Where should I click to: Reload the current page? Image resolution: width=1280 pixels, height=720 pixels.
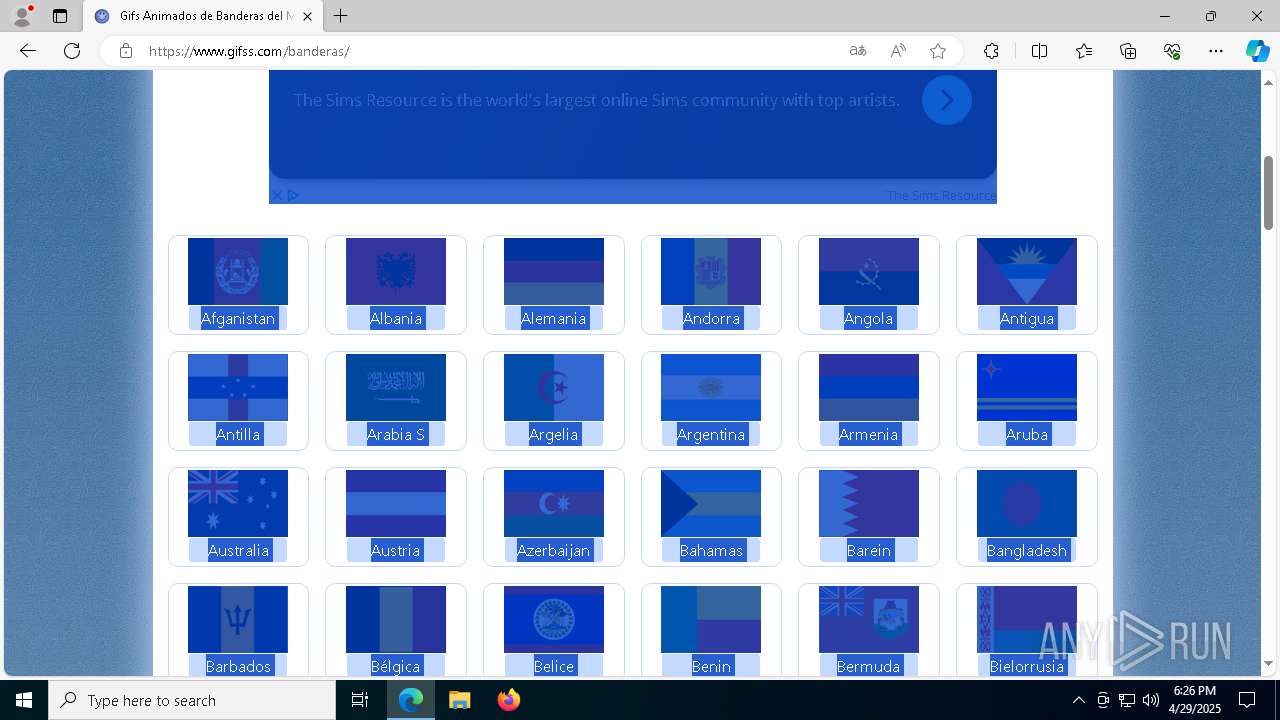72,51
